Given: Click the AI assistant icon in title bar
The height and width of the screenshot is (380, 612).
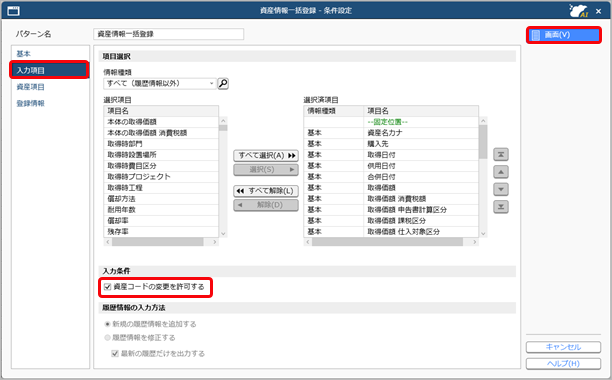Looking at the screenshot, I should [578, 11].
